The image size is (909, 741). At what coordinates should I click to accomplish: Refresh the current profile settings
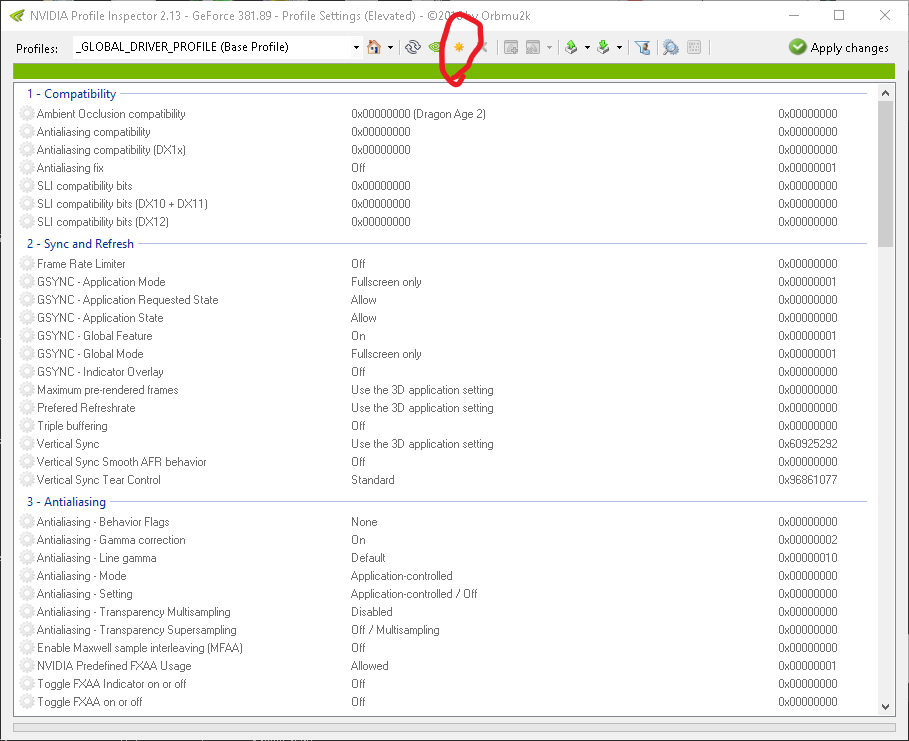click(413, 47)
